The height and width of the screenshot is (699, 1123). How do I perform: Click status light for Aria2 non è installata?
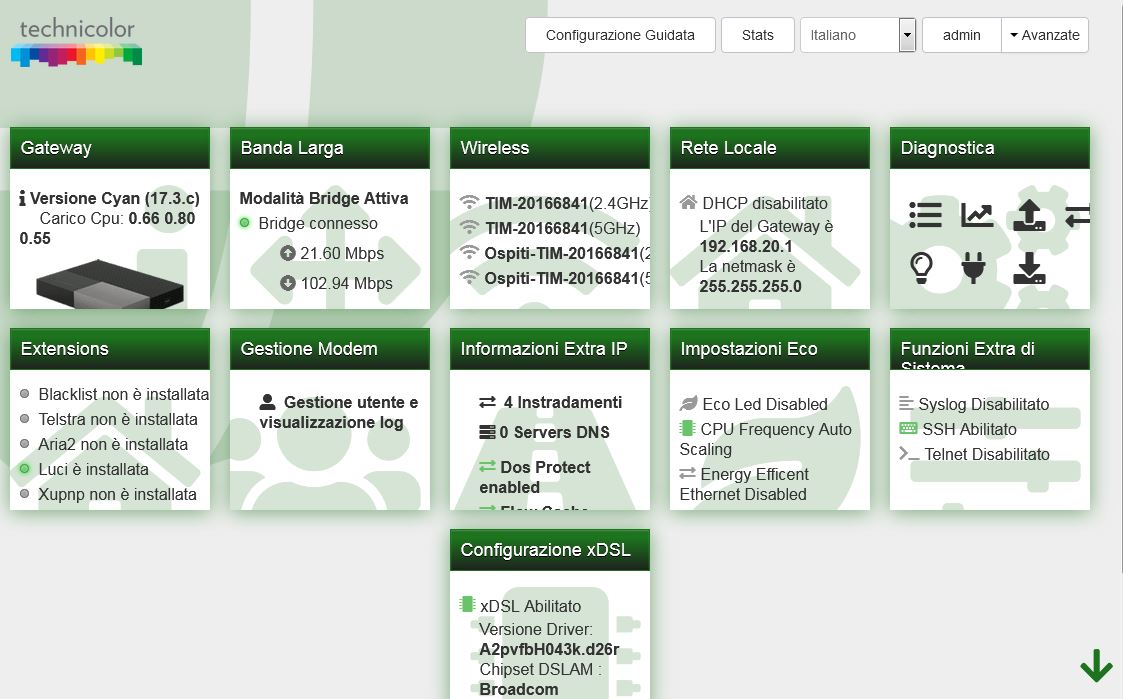point(24,444)
